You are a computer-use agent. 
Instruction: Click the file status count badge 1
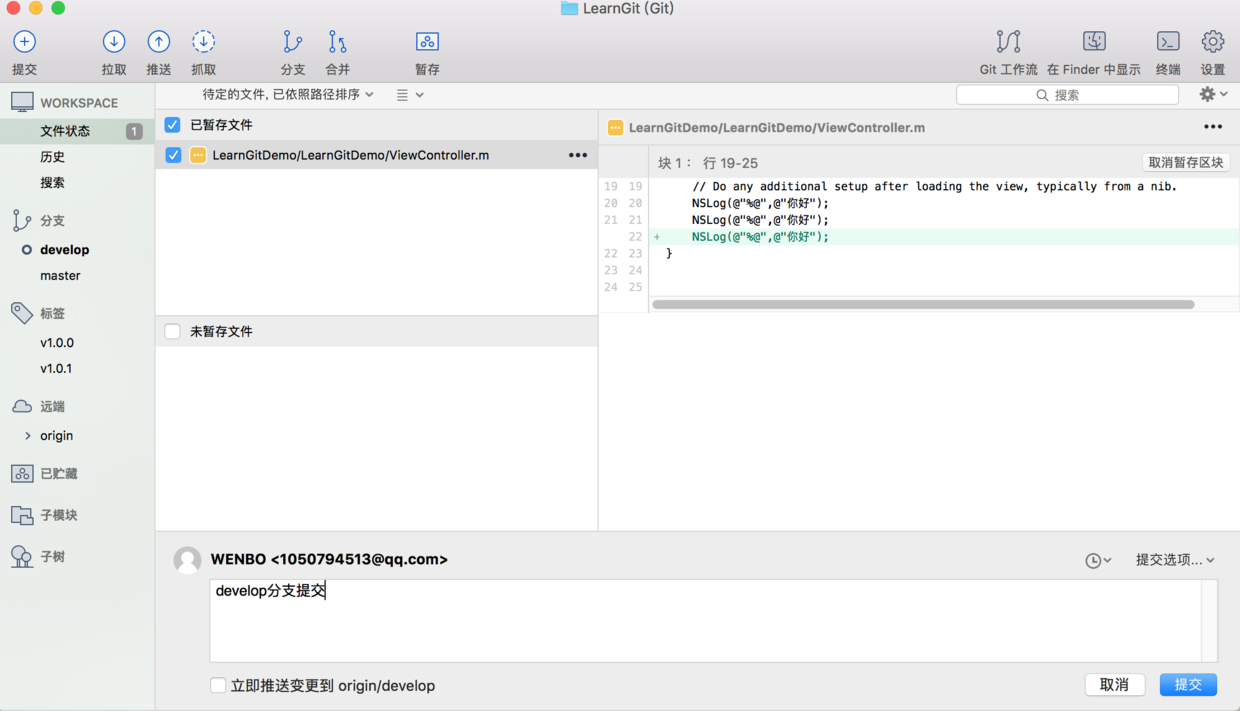(133, 131)
